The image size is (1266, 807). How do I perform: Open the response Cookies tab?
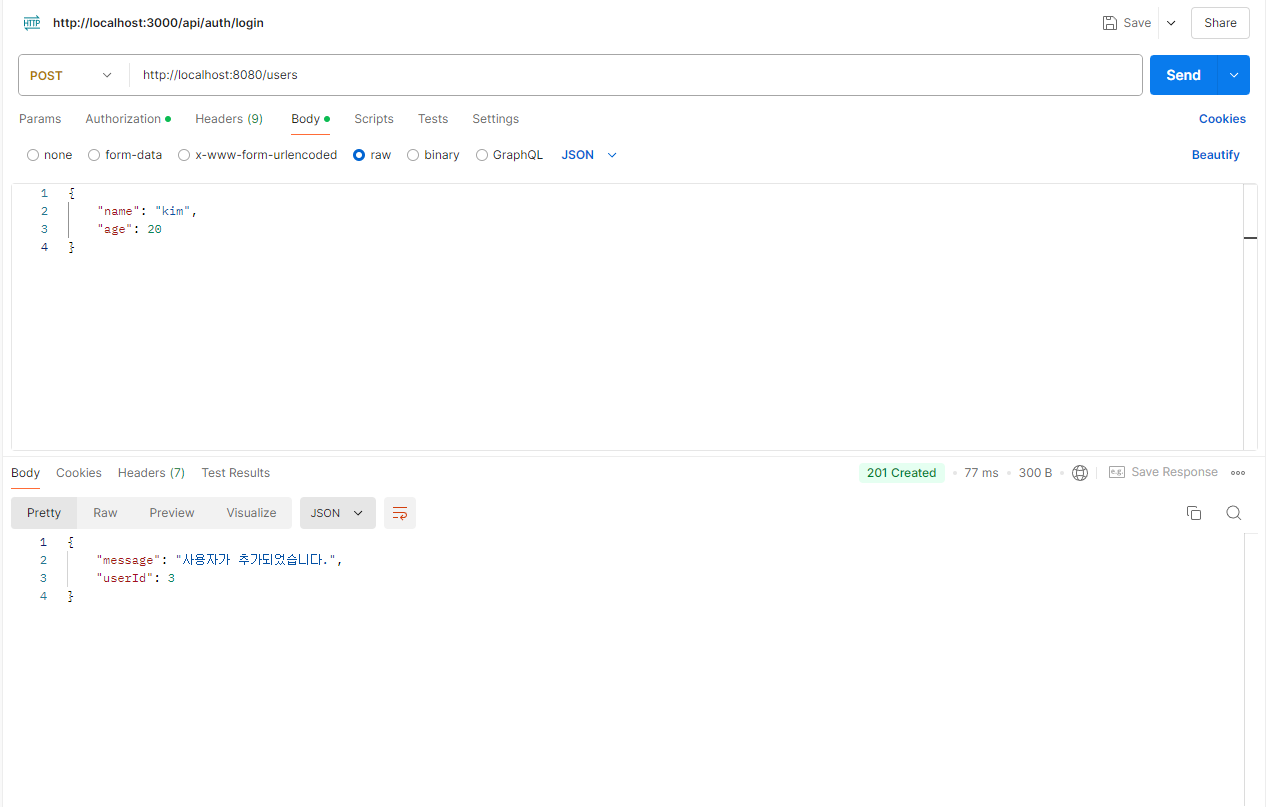79,473
